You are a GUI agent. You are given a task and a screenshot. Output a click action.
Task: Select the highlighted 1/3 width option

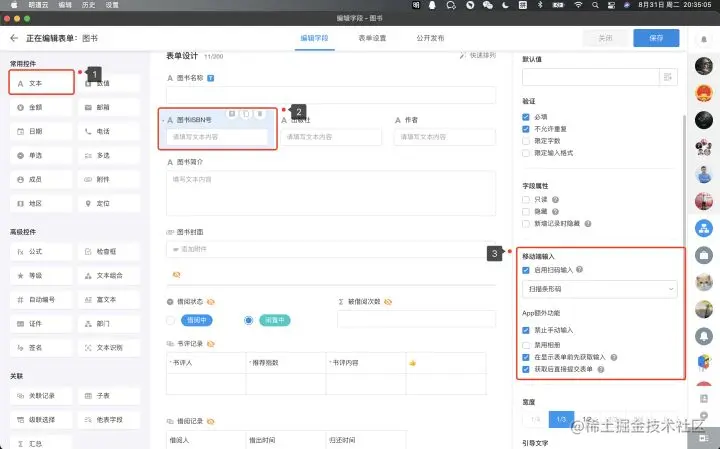click(x=561, y=419)
